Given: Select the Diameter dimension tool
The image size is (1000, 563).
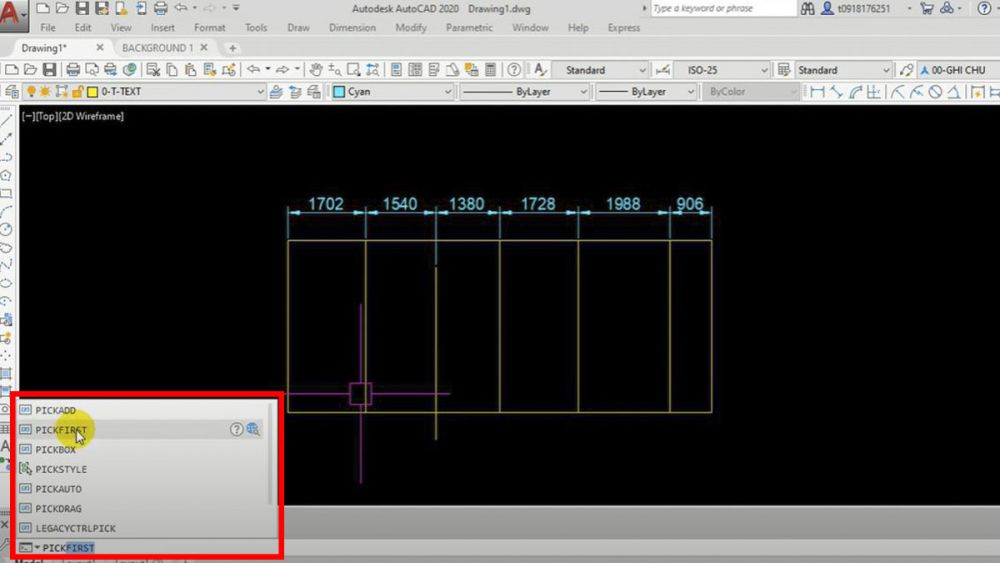Looking at the screenshot, I should pyautogui.click(x=935, y=92).
